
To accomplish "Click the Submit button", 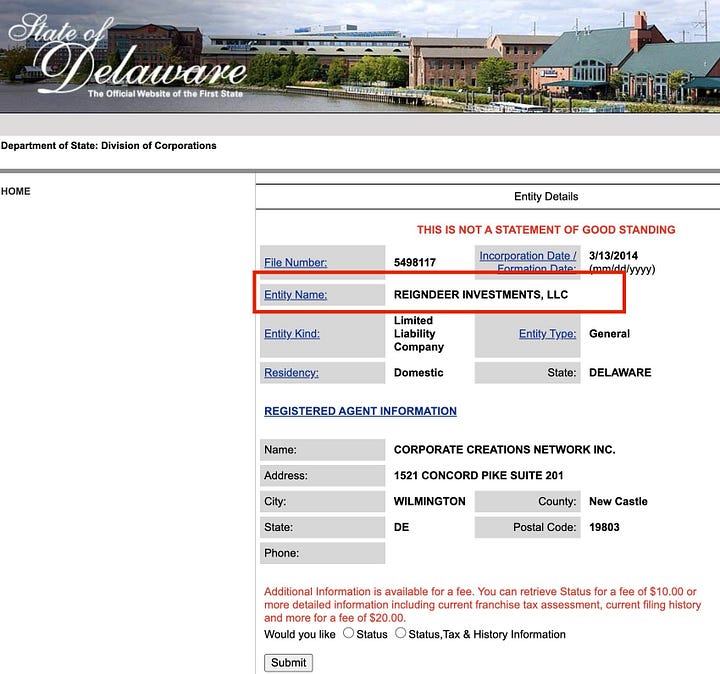I will click(288, 663).
